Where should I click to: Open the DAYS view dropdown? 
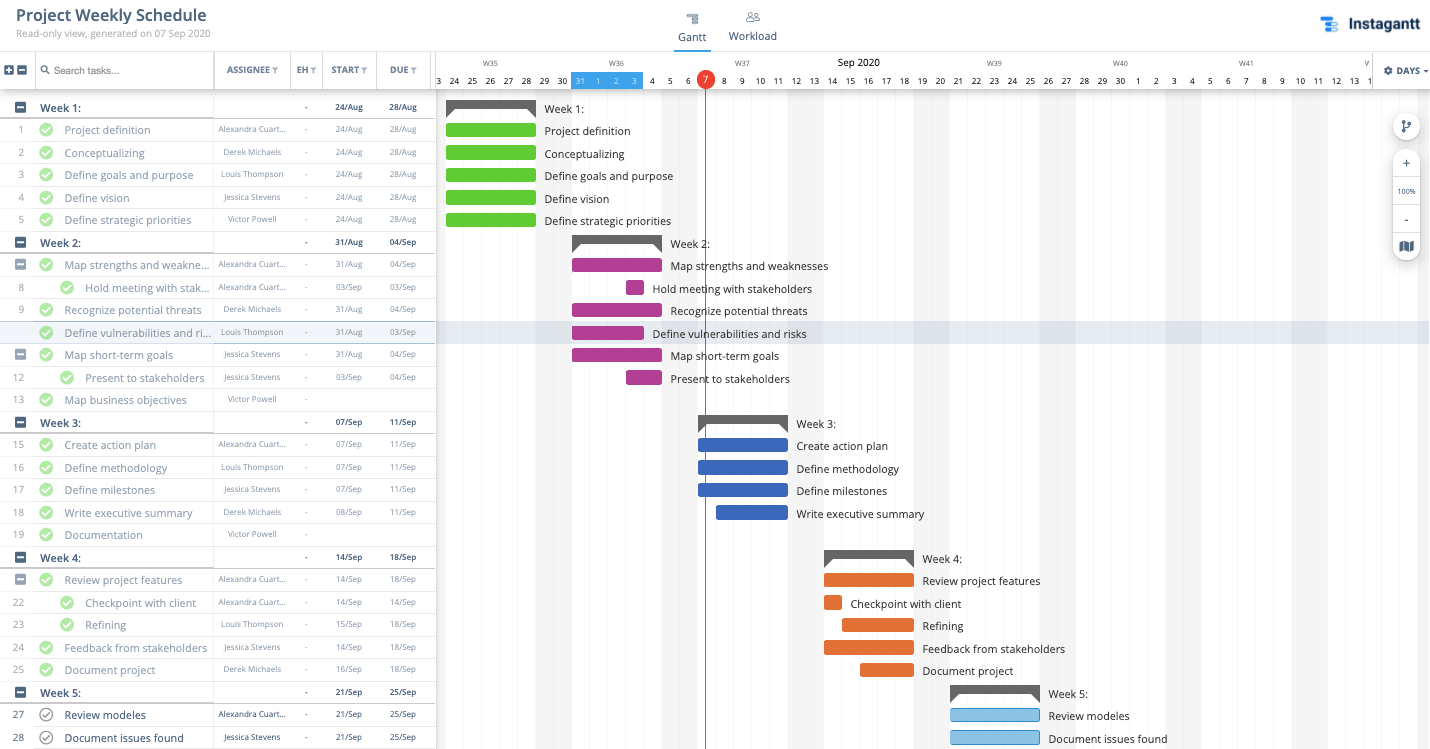point(1412,71)
